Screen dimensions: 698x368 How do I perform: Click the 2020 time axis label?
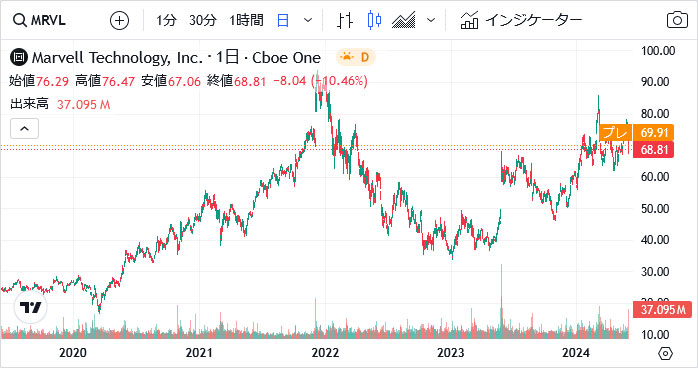click(73, 353)
